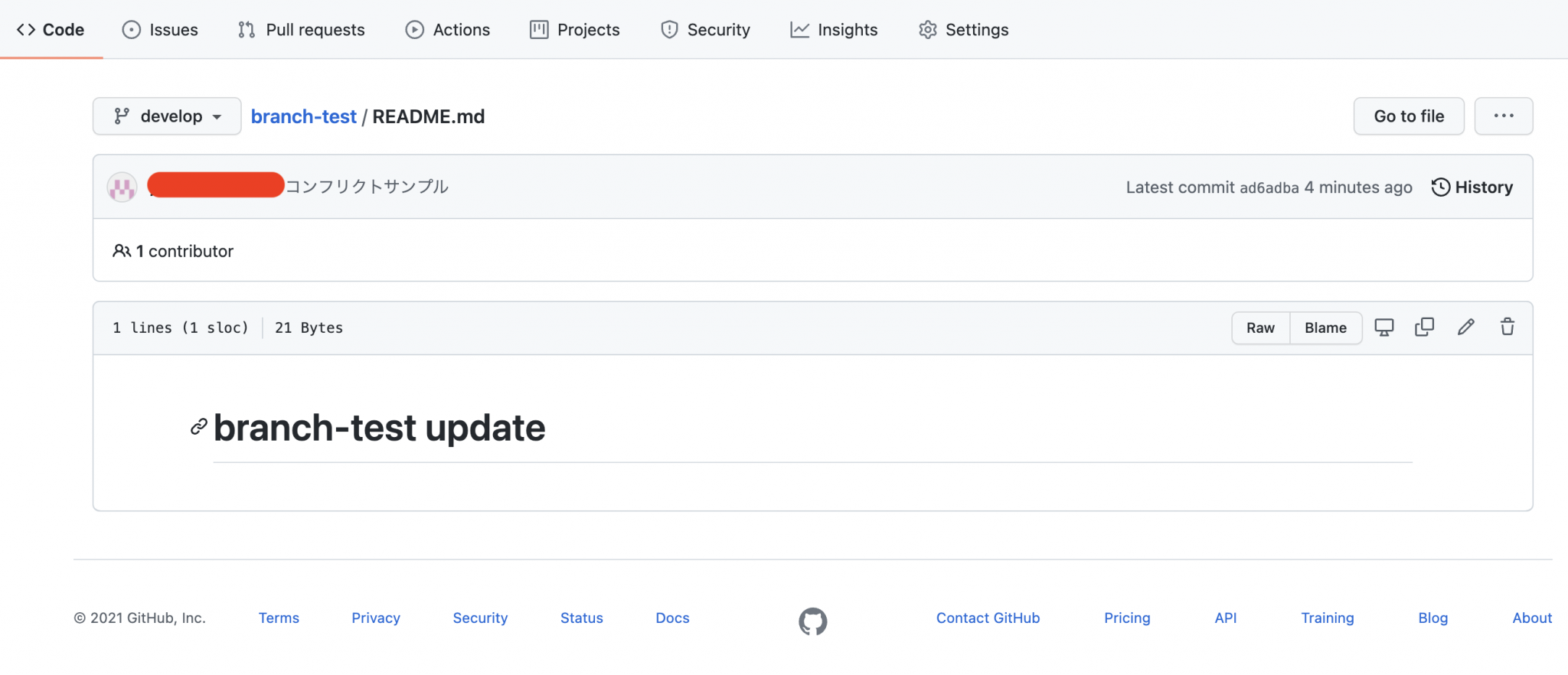This screenshot has width=1568, height=675.
Task: View file commit History
Action: tap(1472, 187)
